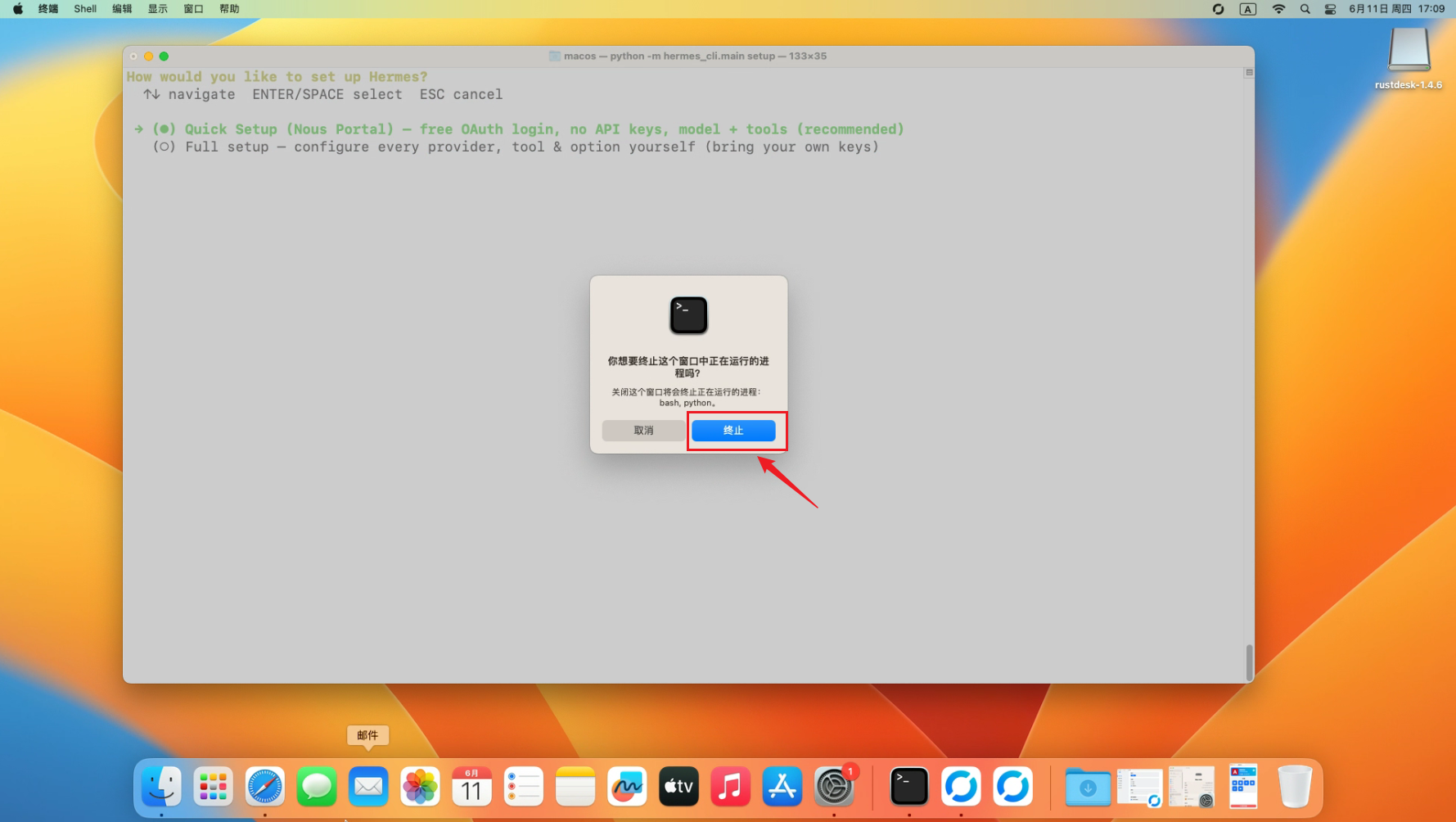Viewport: 1456px width, 822px height.
Task: Click the input source A icon in the menu bar
Action: (1247, 9)
